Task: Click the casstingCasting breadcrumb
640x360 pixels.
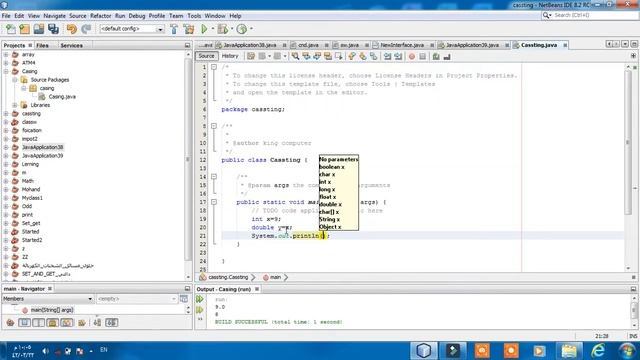Action: 228,277
